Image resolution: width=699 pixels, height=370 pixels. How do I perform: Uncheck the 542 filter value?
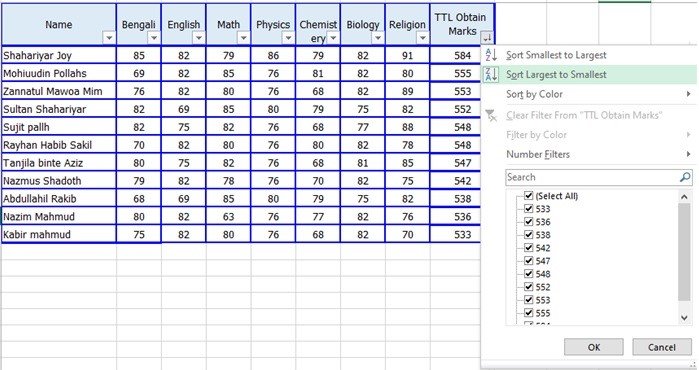click(529, 247)
